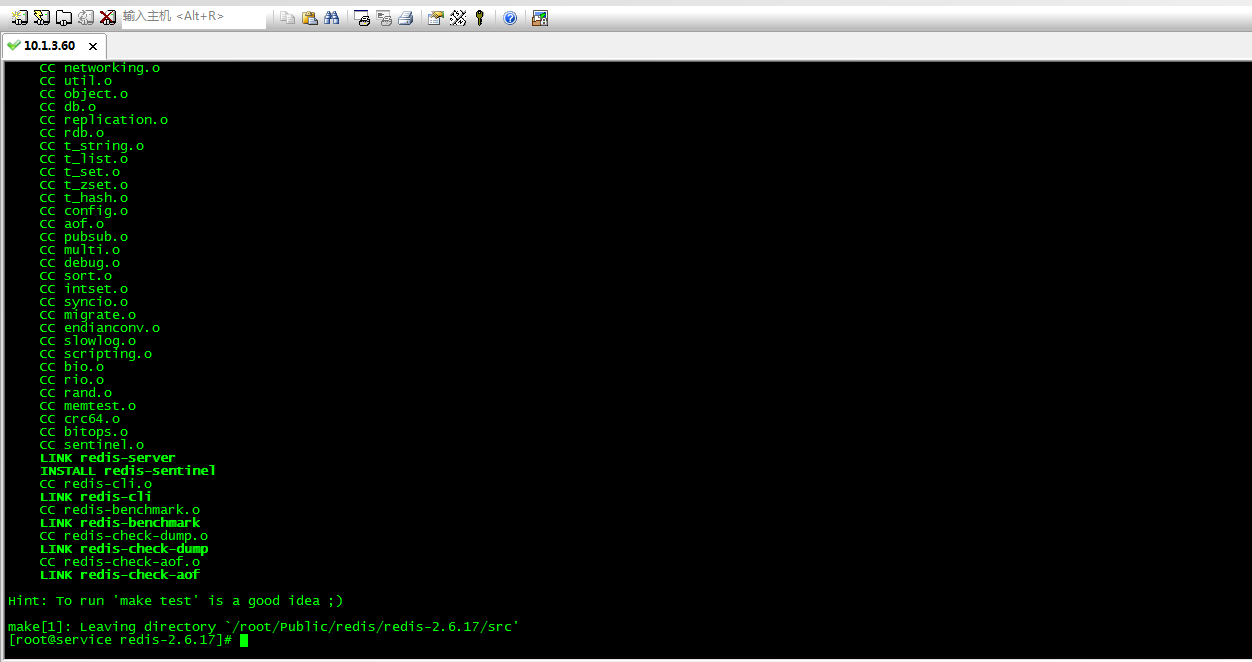1252x662 pixels.
Task: Click the 'CC t_list.o' line
Action: point(84,159)
